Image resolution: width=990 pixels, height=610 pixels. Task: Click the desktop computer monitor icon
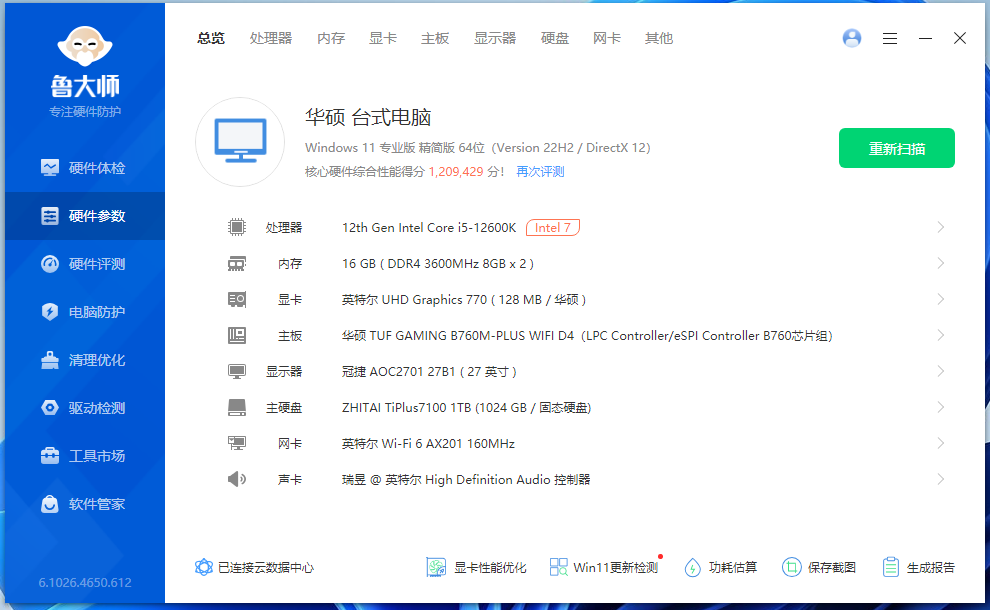240,141
